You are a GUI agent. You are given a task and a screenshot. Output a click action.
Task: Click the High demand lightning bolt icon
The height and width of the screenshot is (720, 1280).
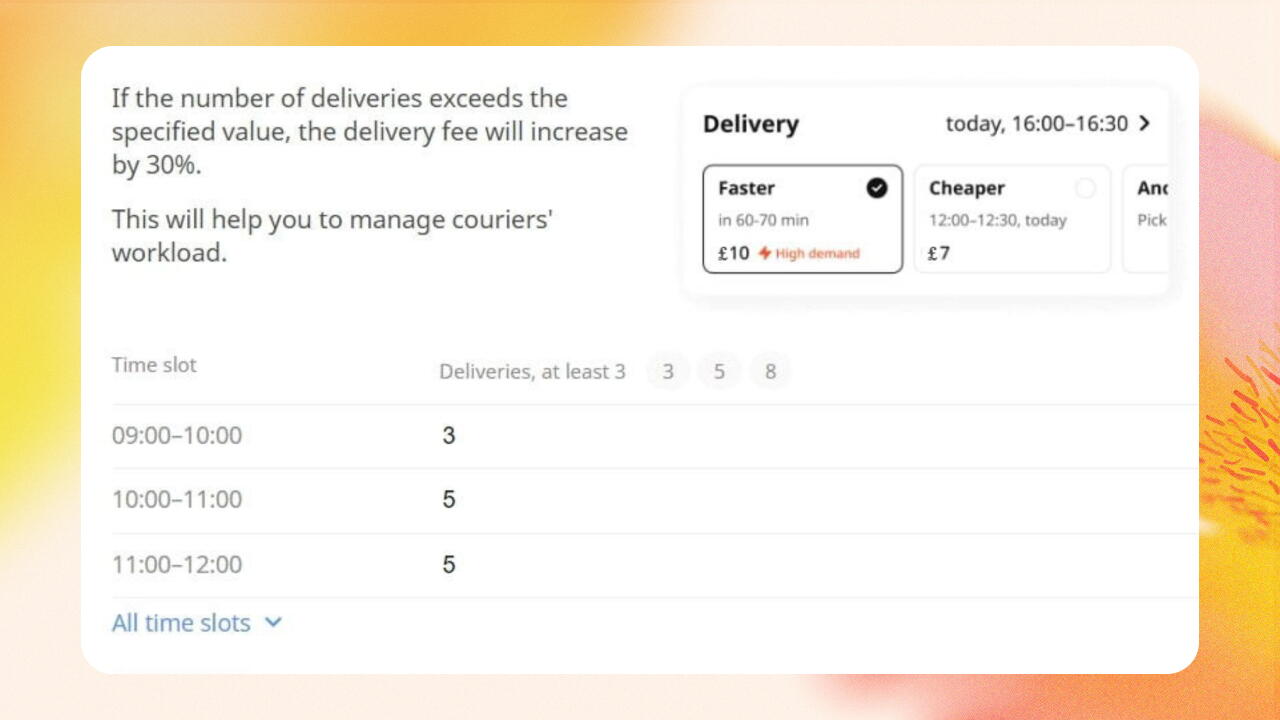coord(765,253)
